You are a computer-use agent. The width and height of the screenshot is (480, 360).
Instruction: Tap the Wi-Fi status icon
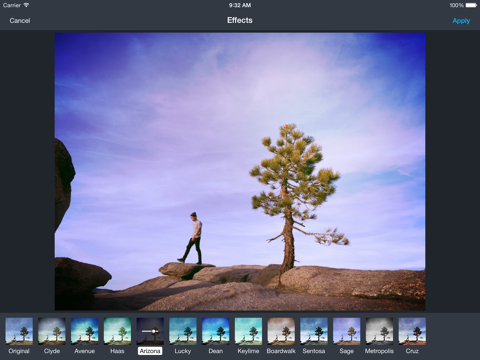tap(26, 5)
